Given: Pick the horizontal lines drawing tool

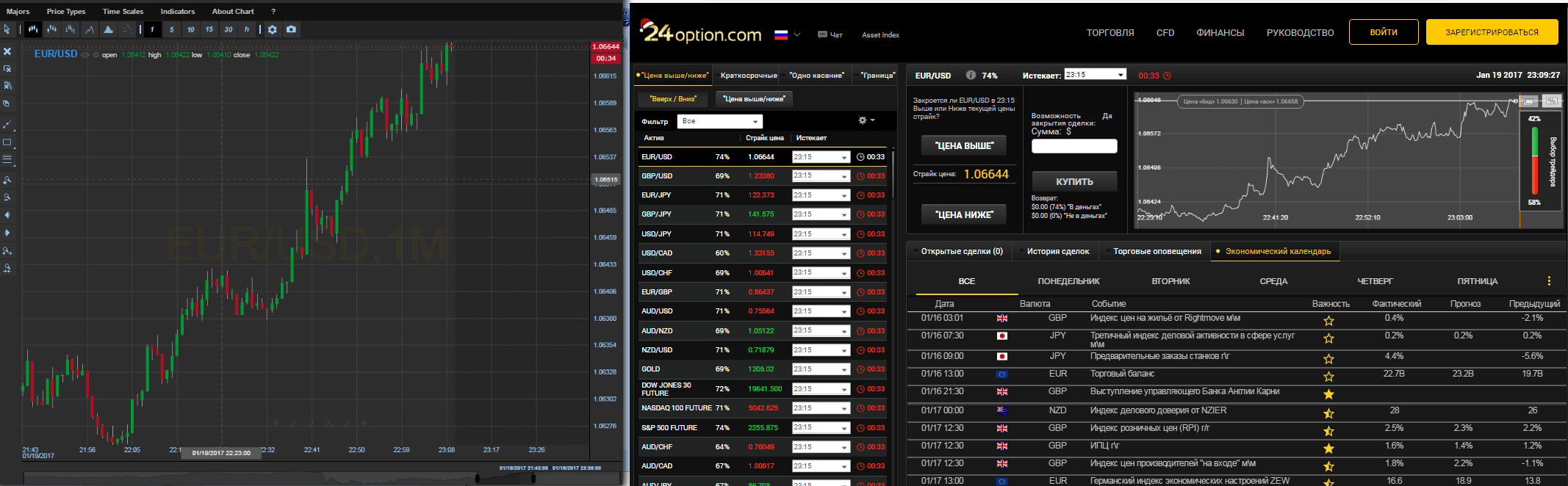Looking at the screenshot, I should (7, 159).
